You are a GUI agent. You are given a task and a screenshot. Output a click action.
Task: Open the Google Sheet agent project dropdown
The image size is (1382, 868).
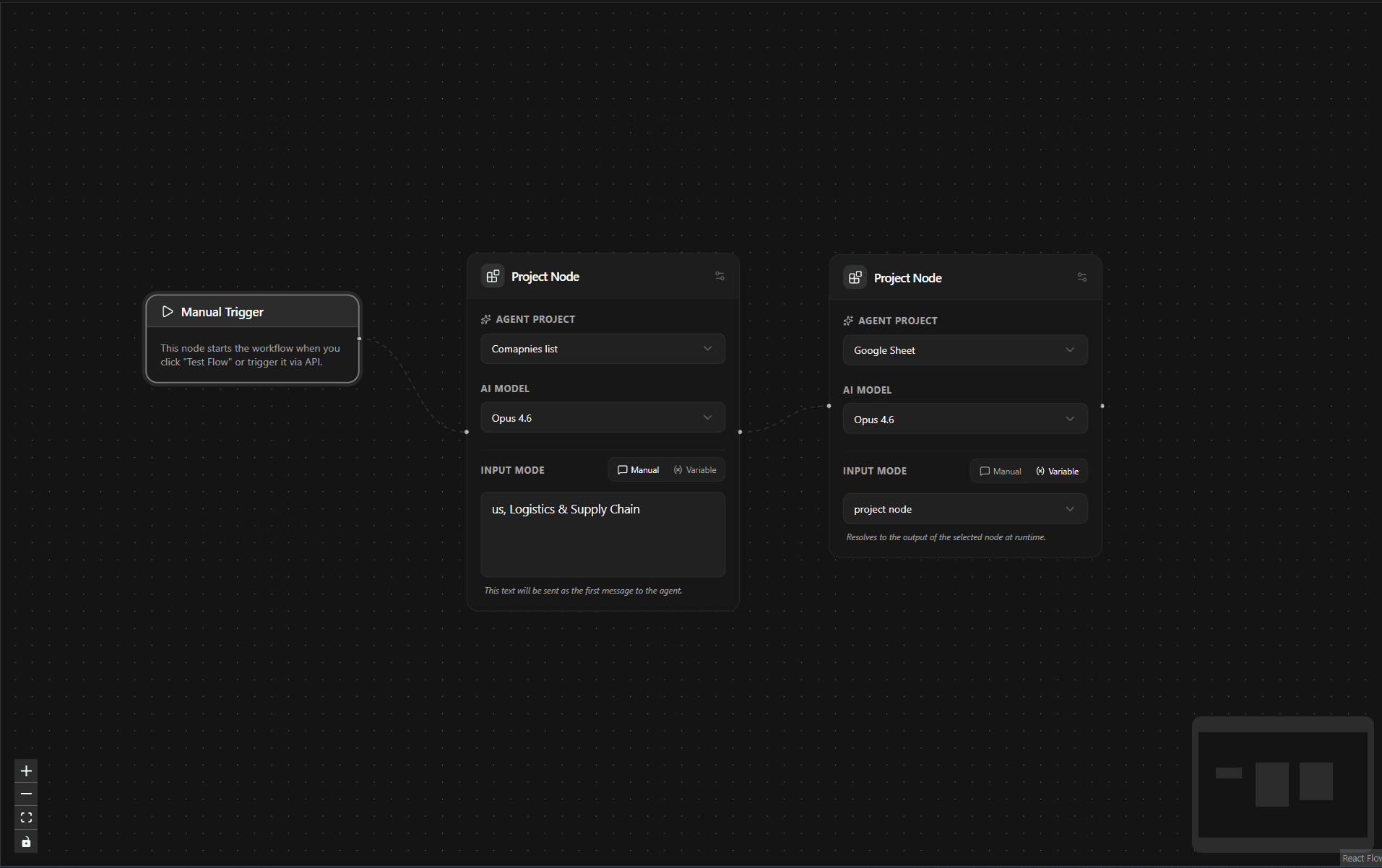pos(964,350)
